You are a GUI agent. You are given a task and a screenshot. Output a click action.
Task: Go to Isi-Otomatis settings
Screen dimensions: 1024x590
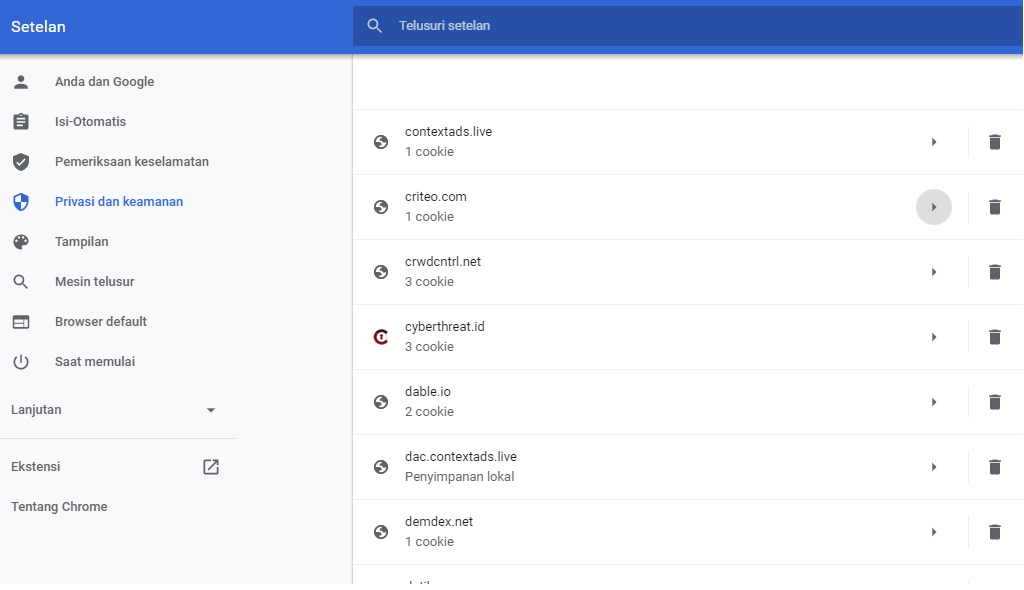click(x=90, y=122)
